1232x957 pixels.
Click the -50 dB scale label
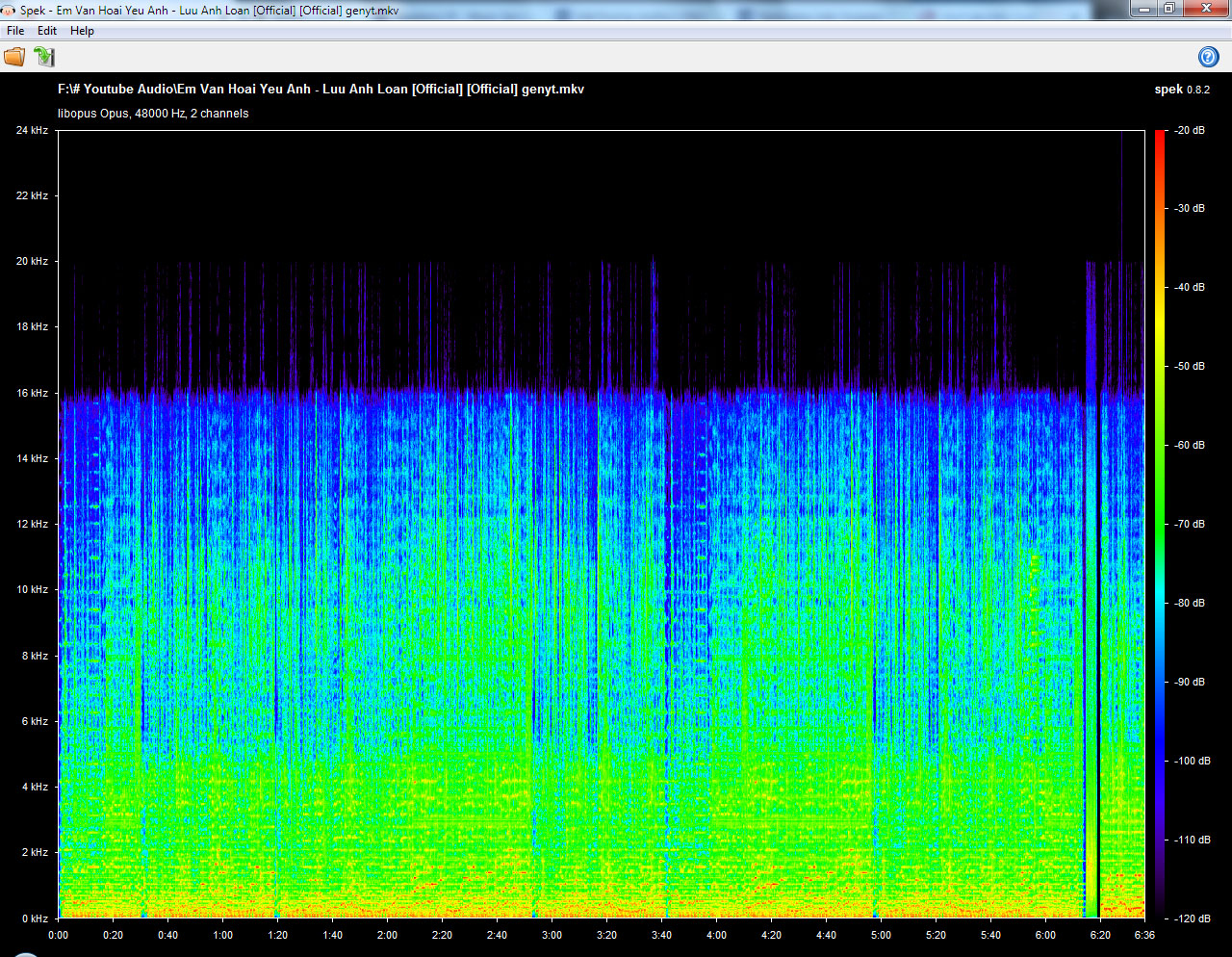pyautogui.click(x=1190, y=366)
